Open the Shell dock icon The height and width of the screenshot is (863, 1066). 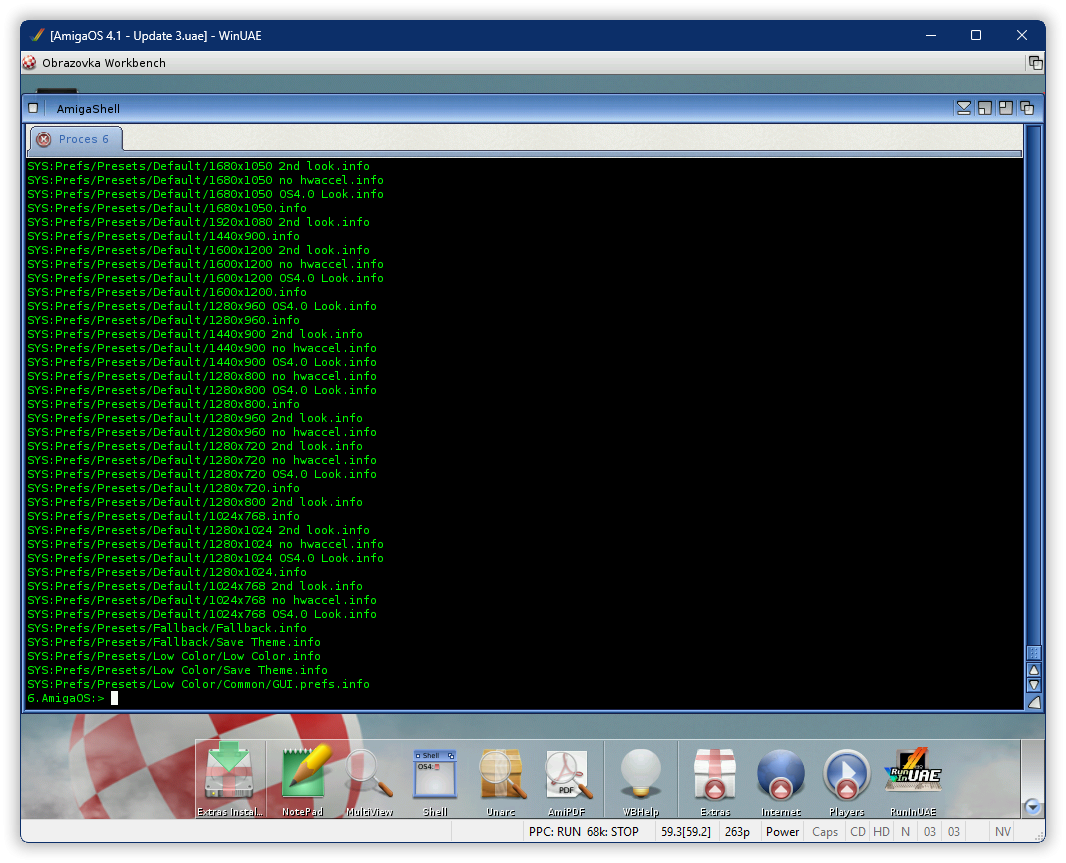click(435, 777)
